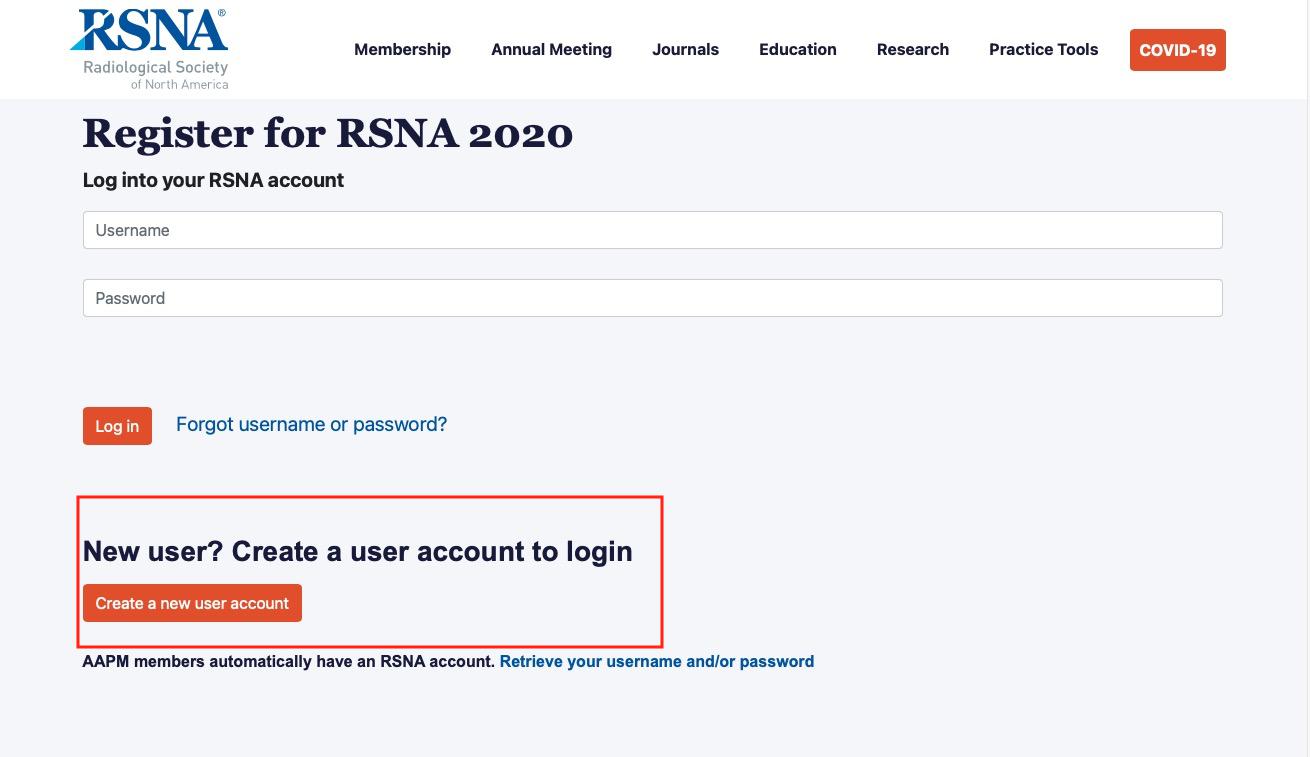1310x757 pixels.
Task: Open the Practice Tools menu
Action: [1043, 49]
